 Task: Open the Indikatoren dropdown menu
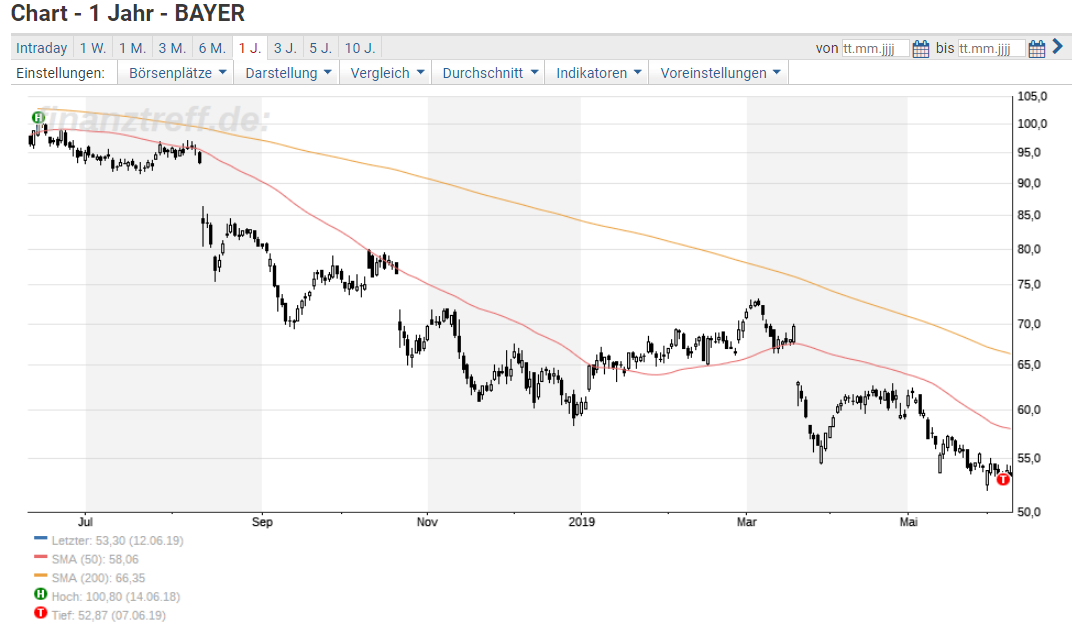point(598,72)
